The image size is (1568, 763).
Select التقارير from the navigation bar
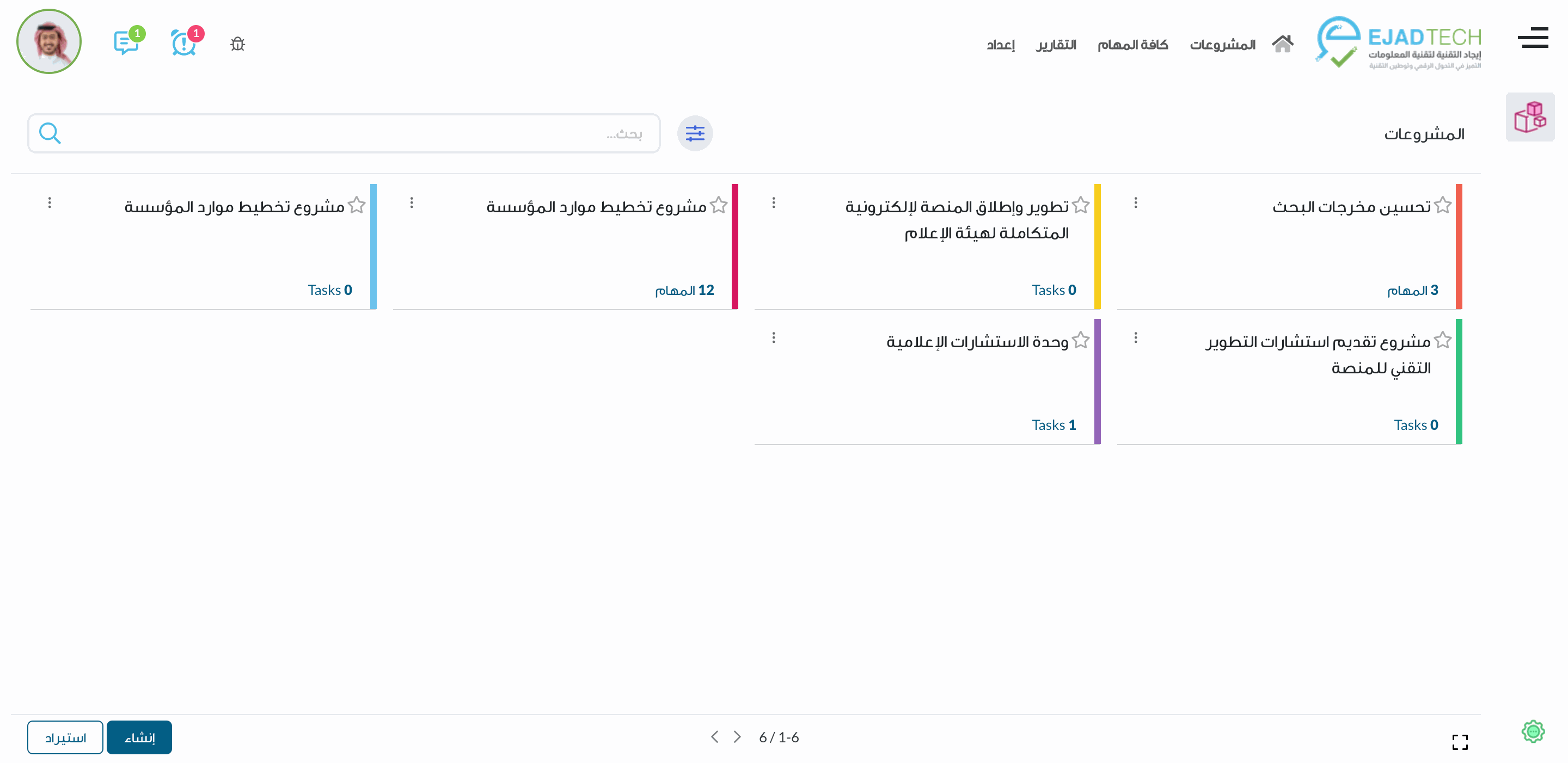1056,44
